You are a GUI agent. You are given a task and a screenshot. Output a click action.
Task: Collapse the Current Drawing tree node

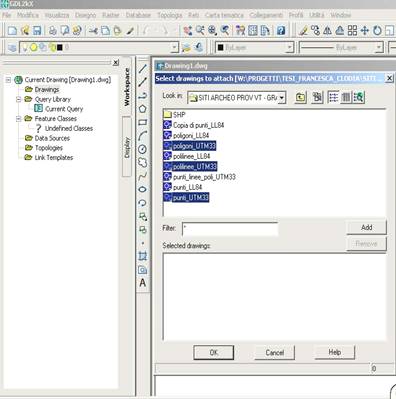(8, 80)
